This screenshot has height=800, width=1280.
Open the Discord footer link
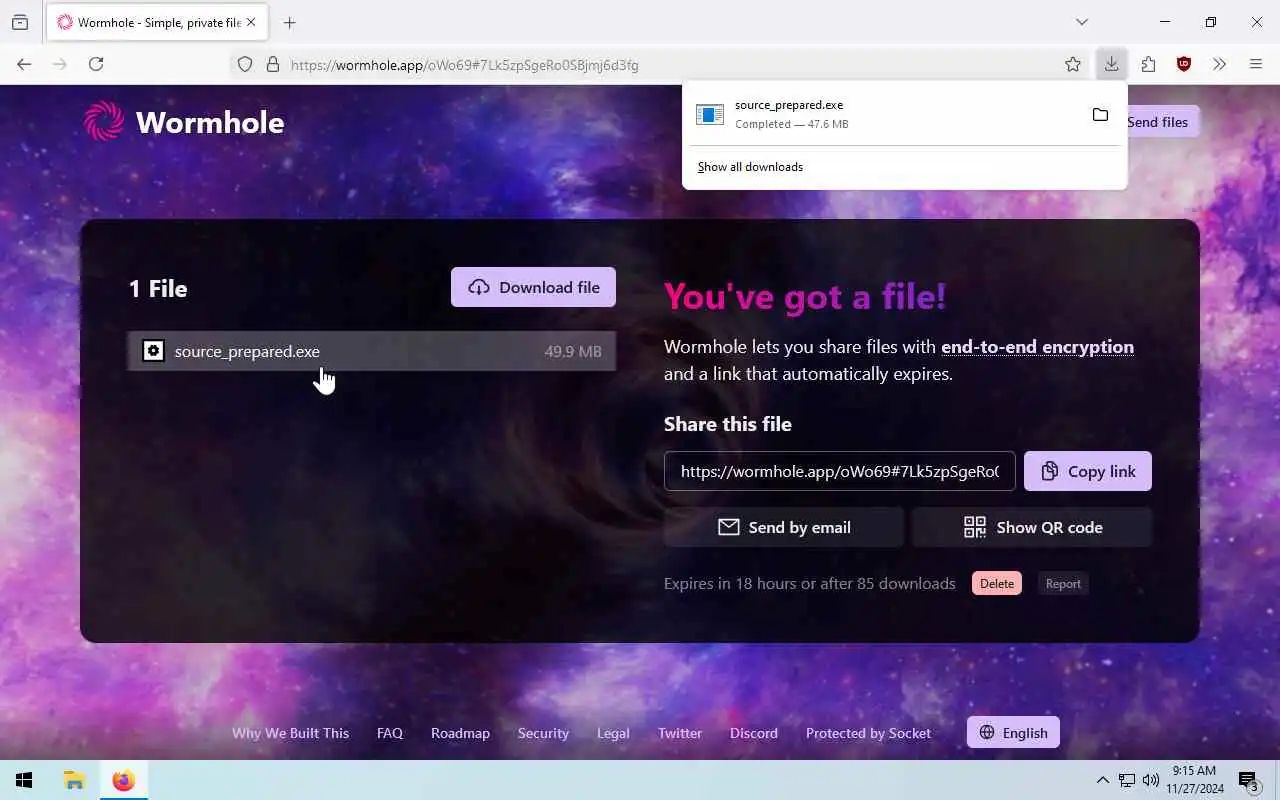tap(754, 733)
